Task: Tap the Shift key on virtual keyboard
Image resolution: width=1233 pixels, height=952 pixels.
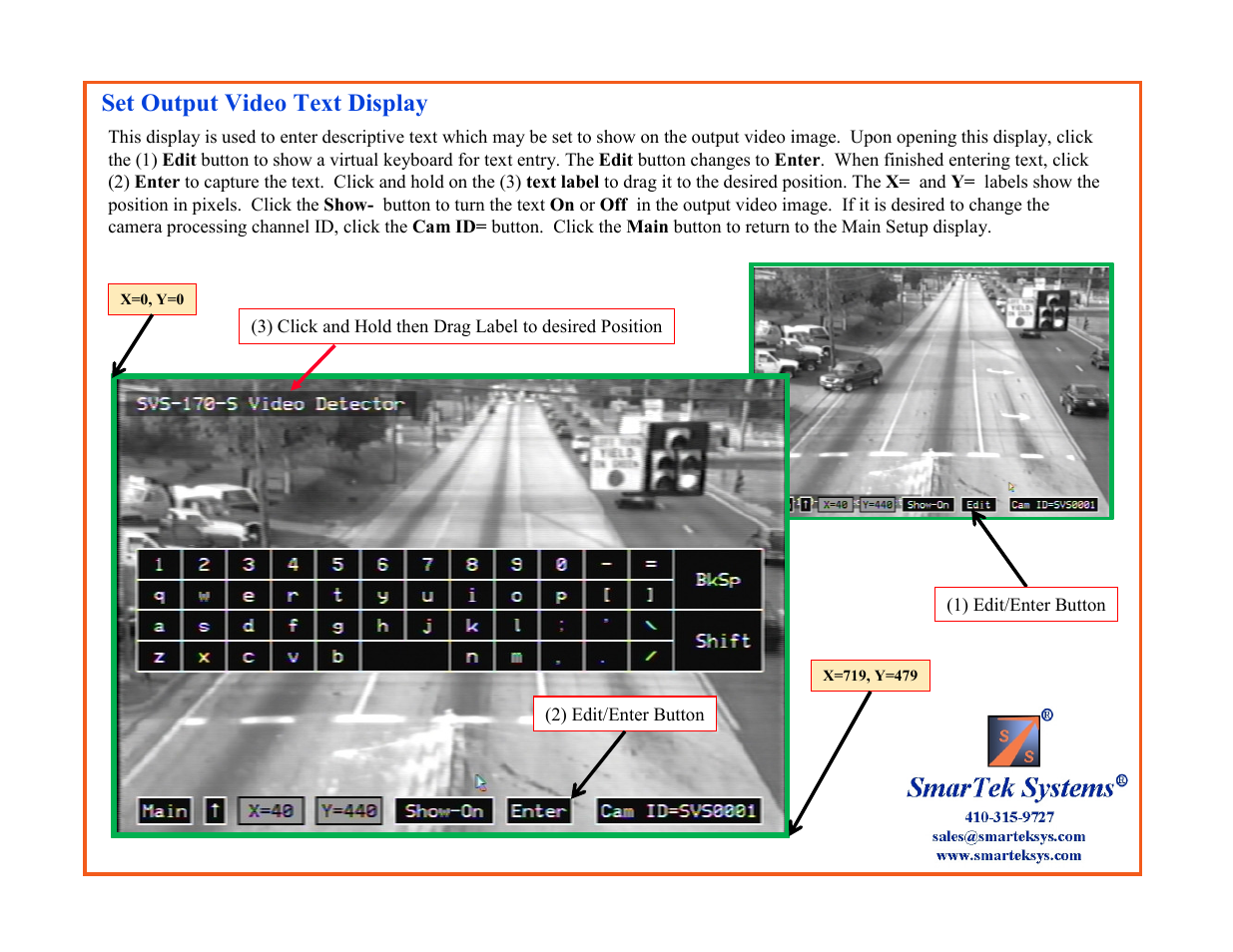Action: [718, 641]
